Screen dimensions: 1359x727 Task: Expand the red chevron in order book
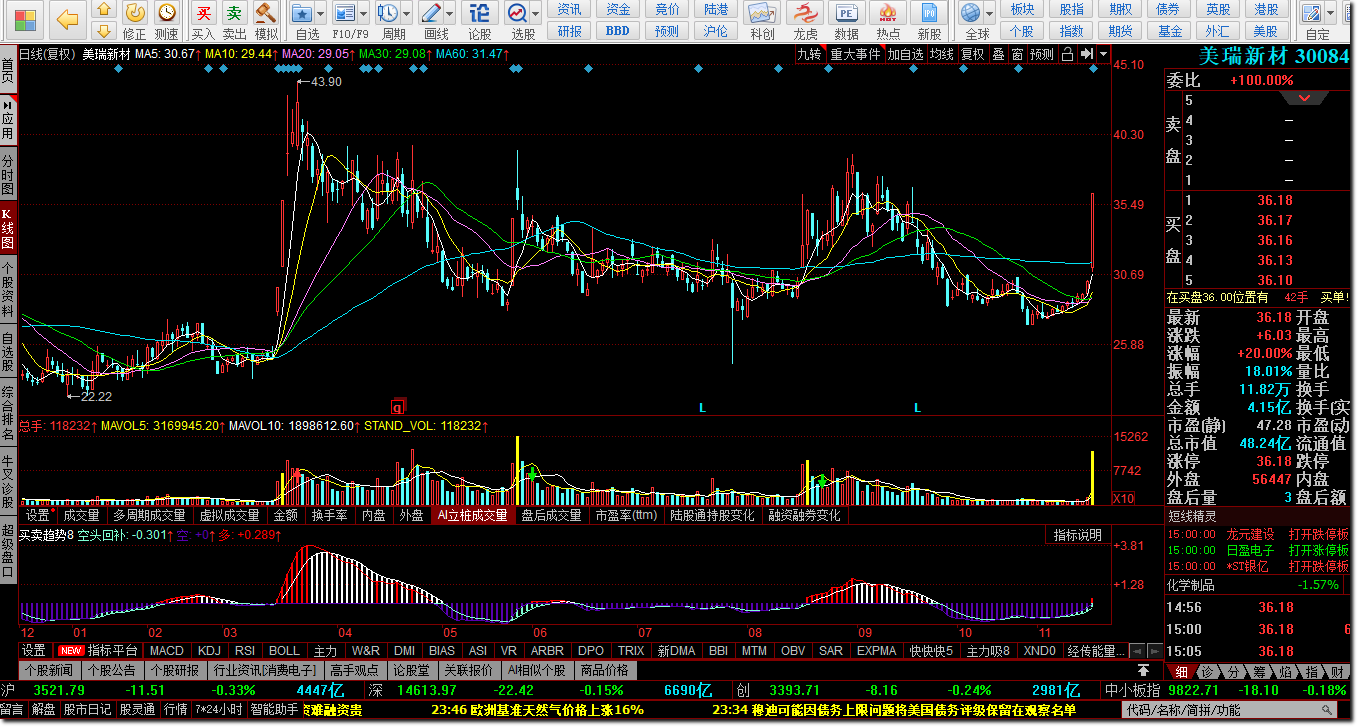pyautogui.click(x=1304, y=98)
